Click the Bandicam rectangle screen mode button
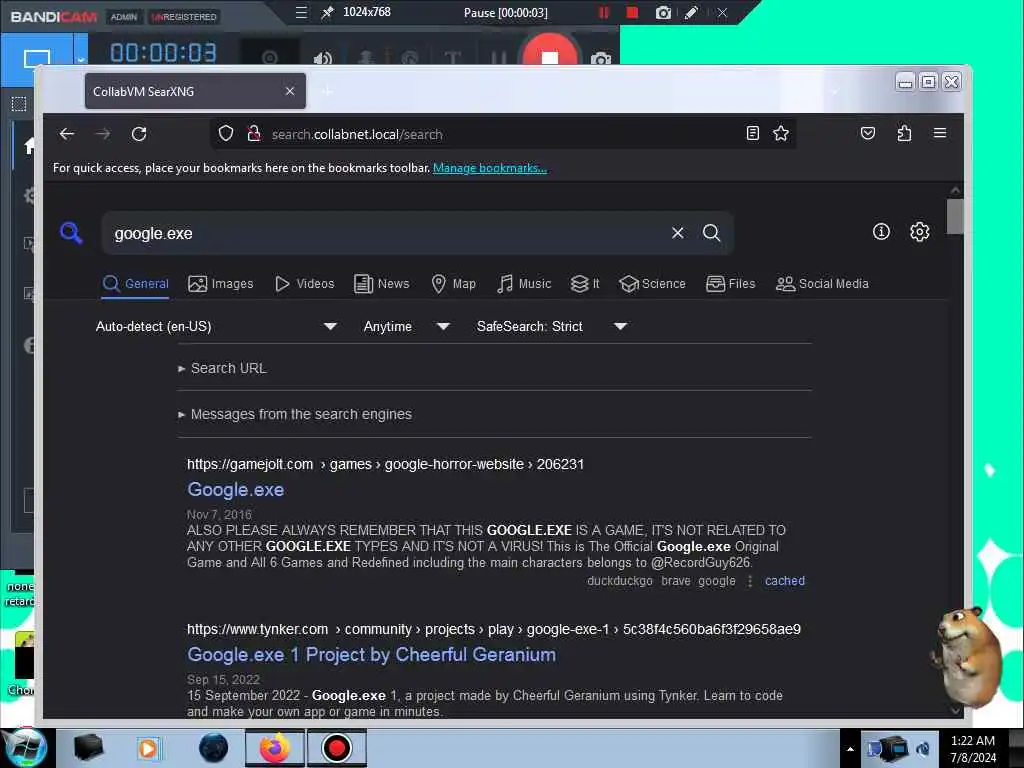This screenshot has height=768, width=1024. point(37,59)
